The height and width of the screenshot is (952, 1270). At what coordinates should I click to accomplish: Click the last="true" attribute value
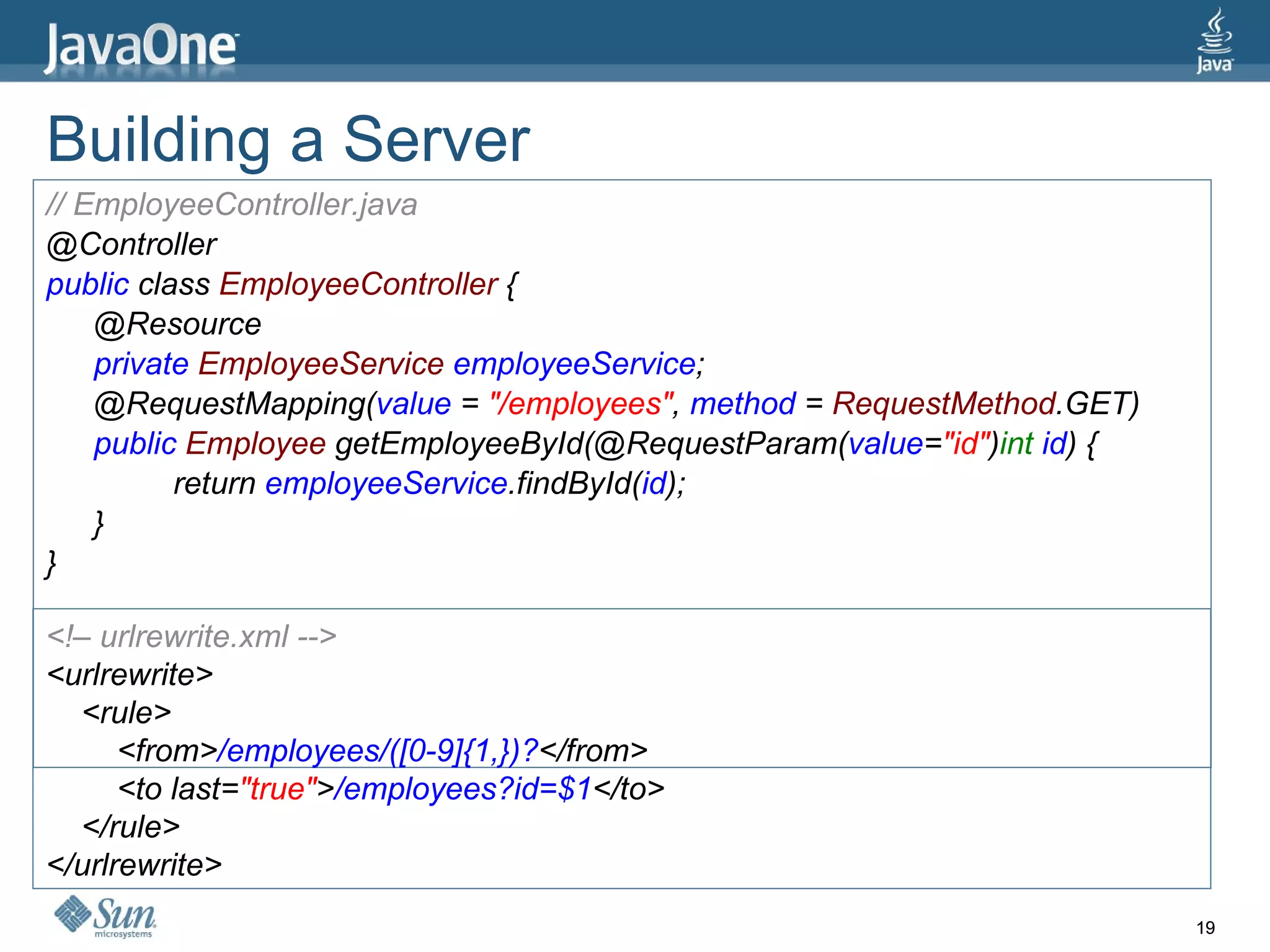pyautogui.click(x=279, y=789)
